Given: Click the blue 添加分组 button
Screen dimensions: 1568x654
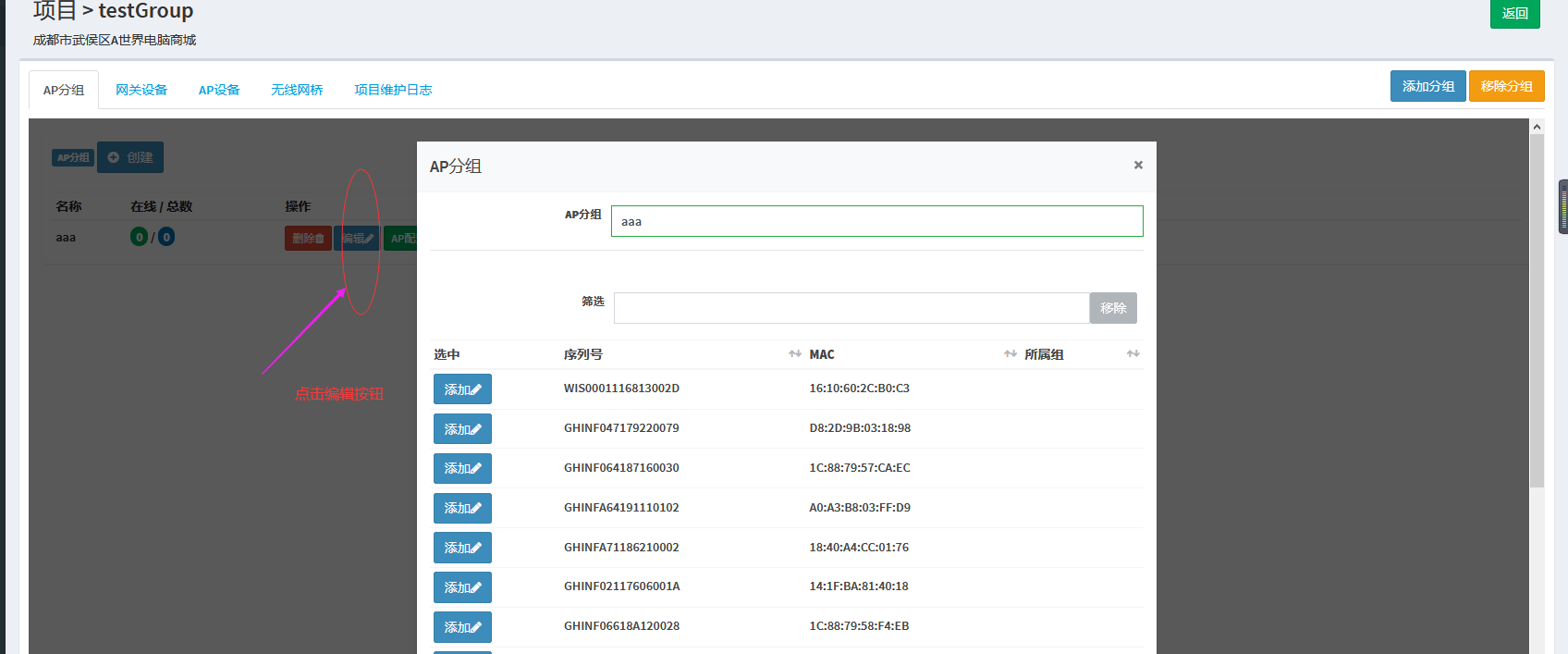Looking at the screenshot, I should pos(1427,86).
